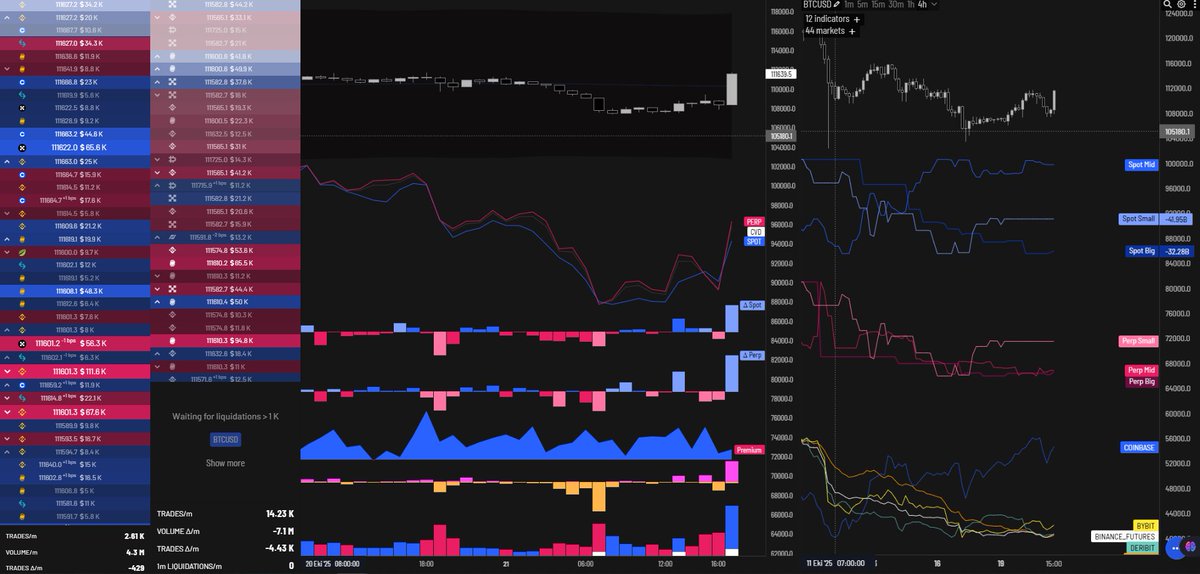Click OKX icon in the 111601.2 $56.3 K row
This screenshot has width=1200, height=574.
22,343
